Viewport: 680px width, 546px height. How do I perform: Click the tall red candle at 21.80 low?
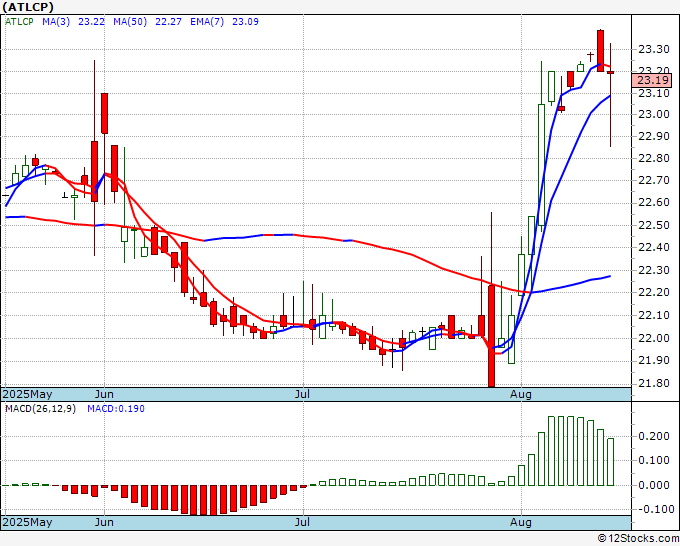click(x=491, y=336)
